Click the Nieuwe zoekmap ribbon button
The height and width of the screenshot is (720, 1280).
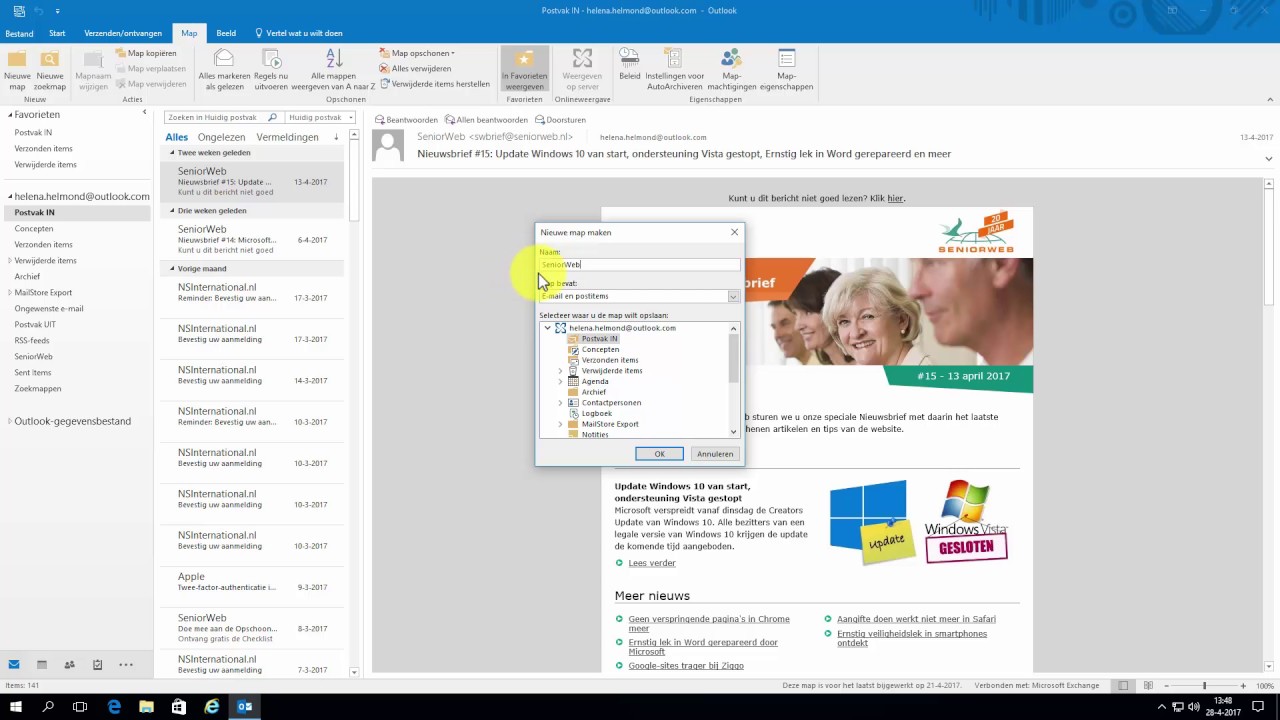(50, 69)
